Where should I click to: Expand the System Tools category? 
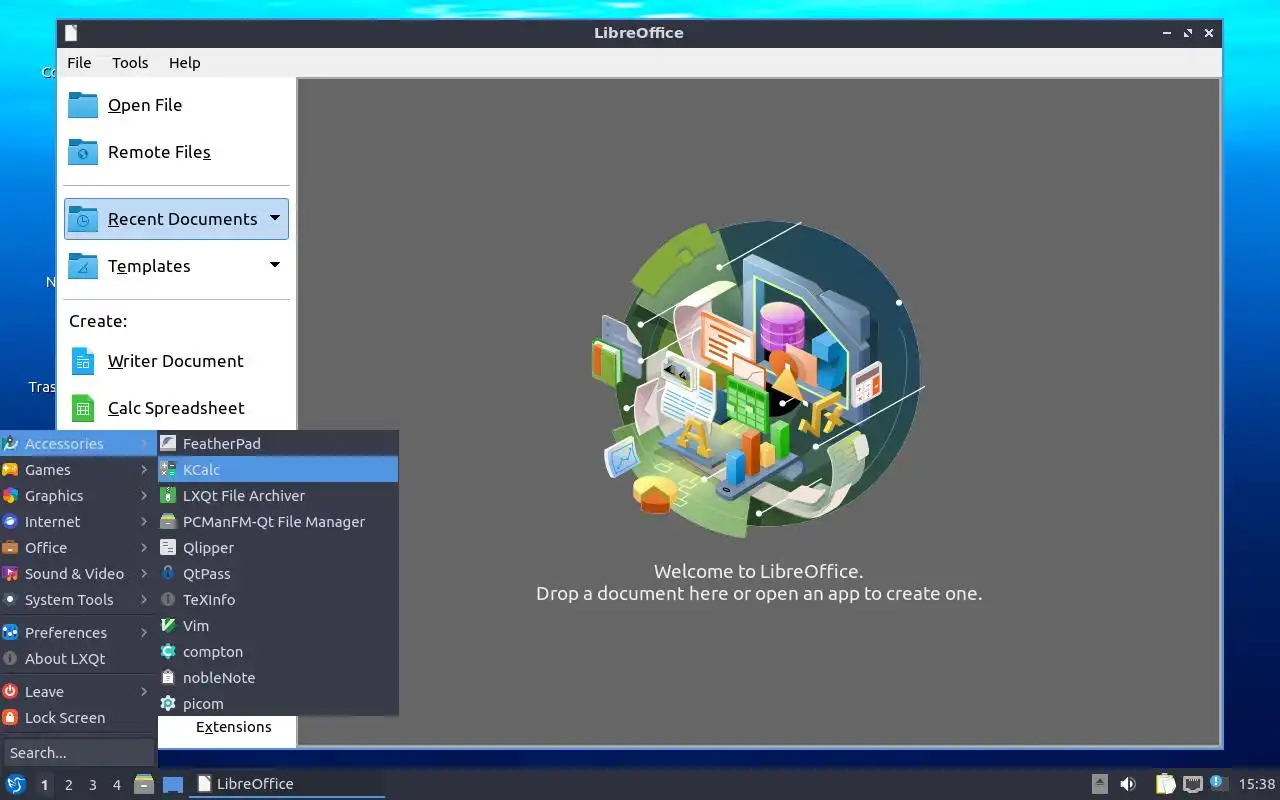[78, 599]
